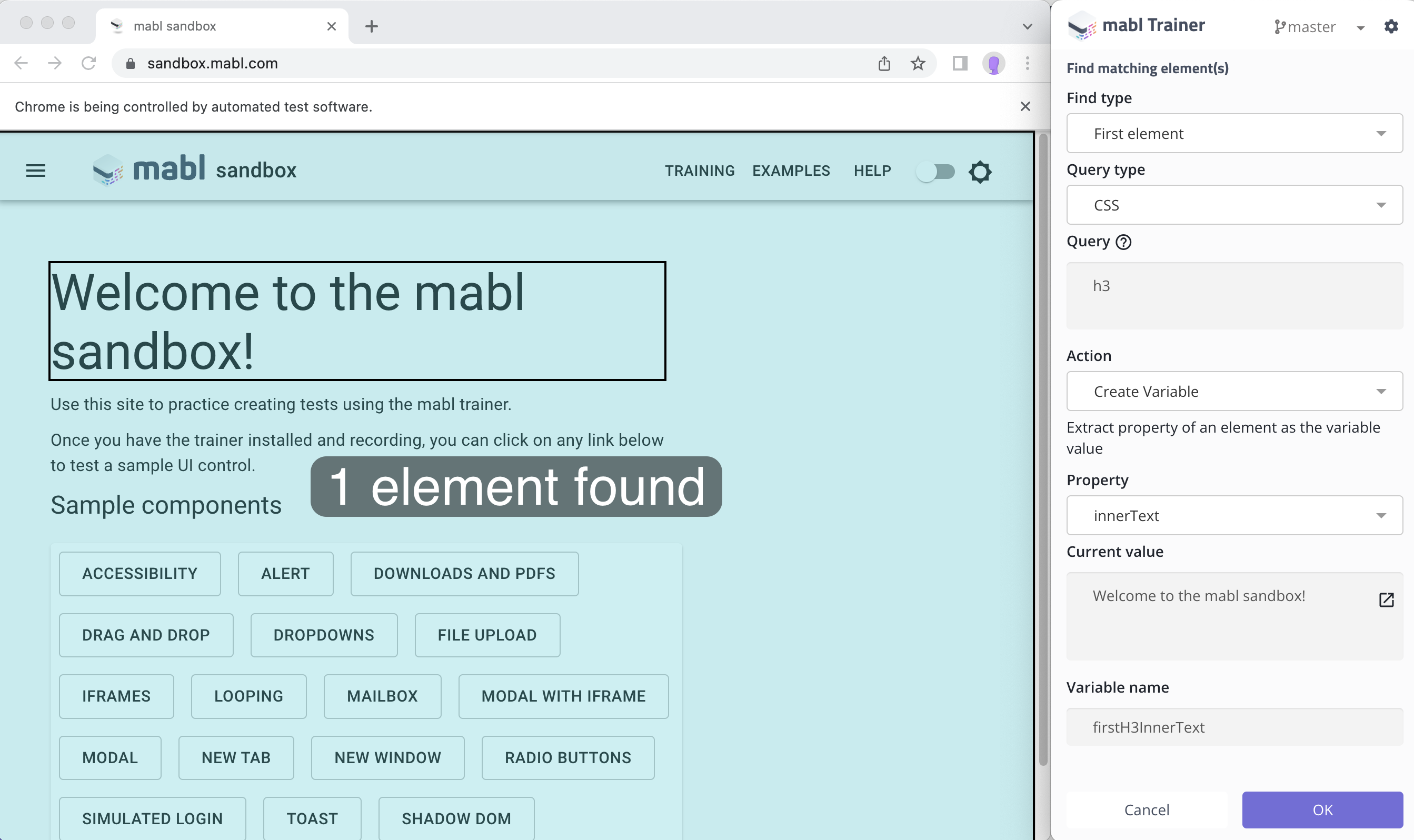Open the Find type dropdown
The width and height of the screenshot is (1414, 840).
click(x=1234, y=133)
